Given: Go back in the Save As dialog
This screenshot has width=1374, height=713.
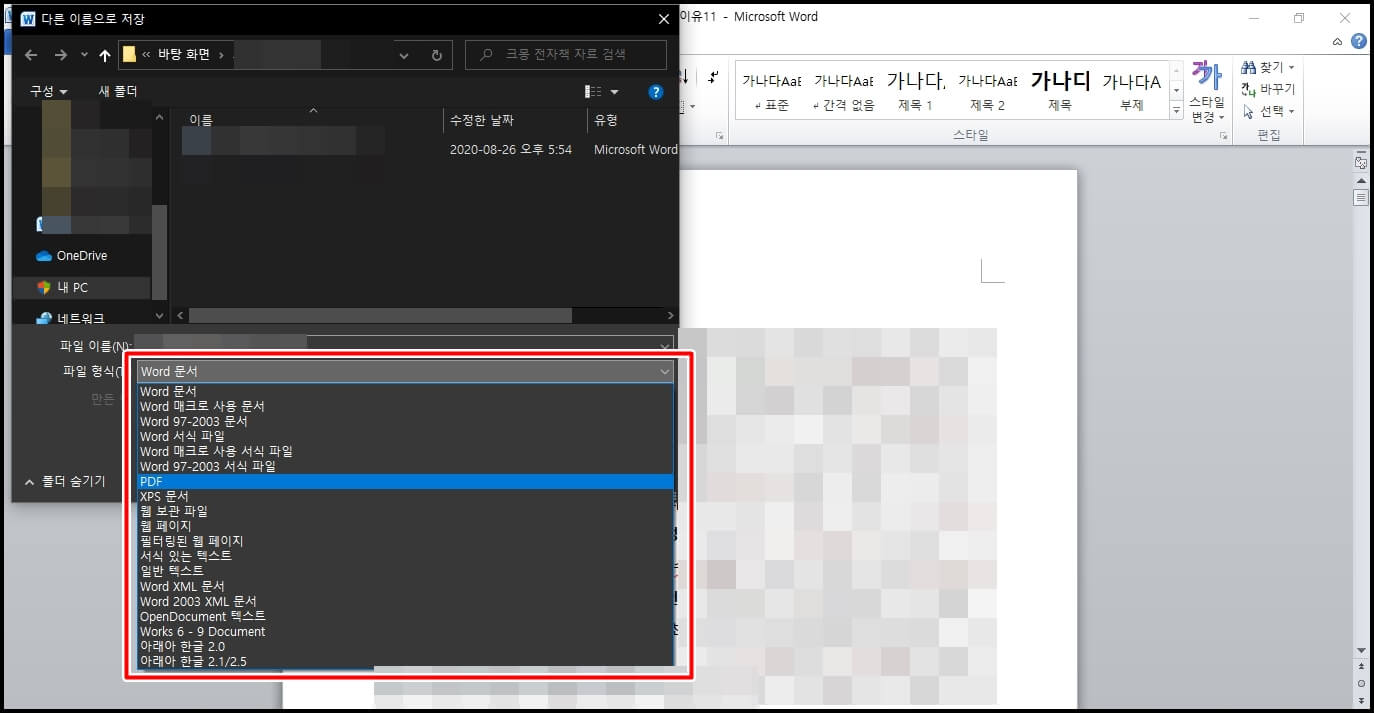Looking at the screenshot, I should [x=31, y=55].
